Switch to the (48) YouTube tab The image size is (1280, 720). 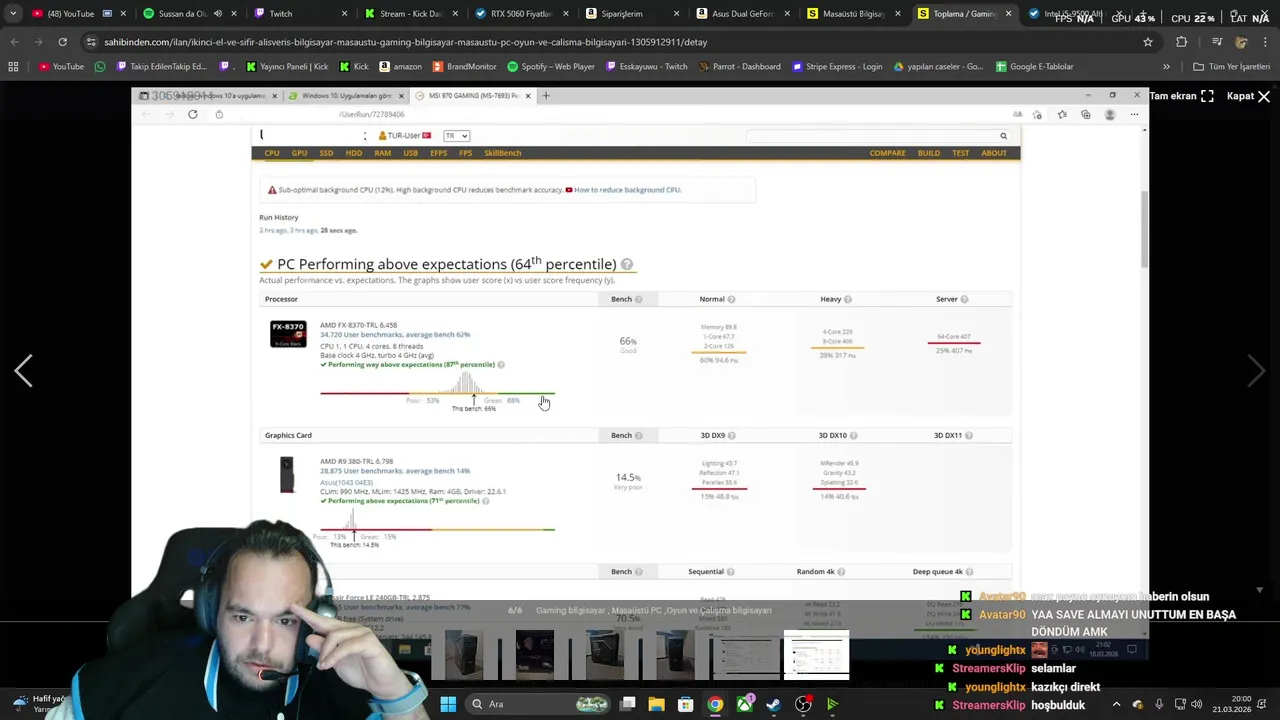pyautogui.click(x=70, y=14)
